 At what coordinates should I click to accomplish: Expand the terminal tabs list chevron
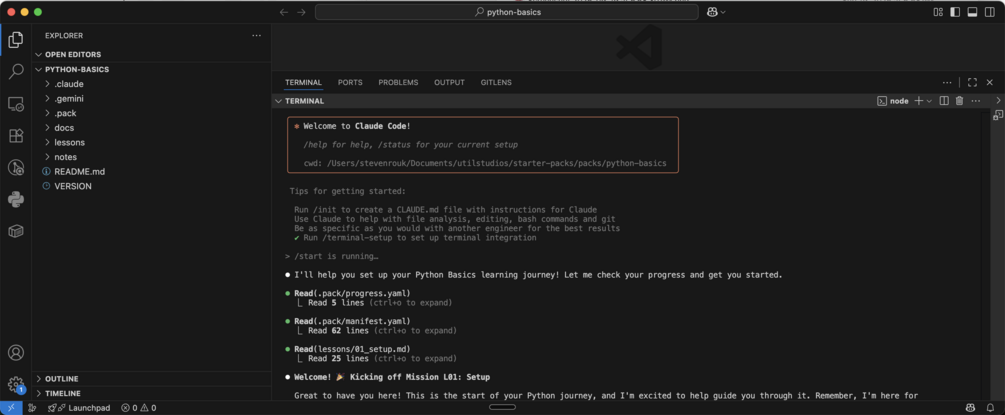(x=998, y=101)
